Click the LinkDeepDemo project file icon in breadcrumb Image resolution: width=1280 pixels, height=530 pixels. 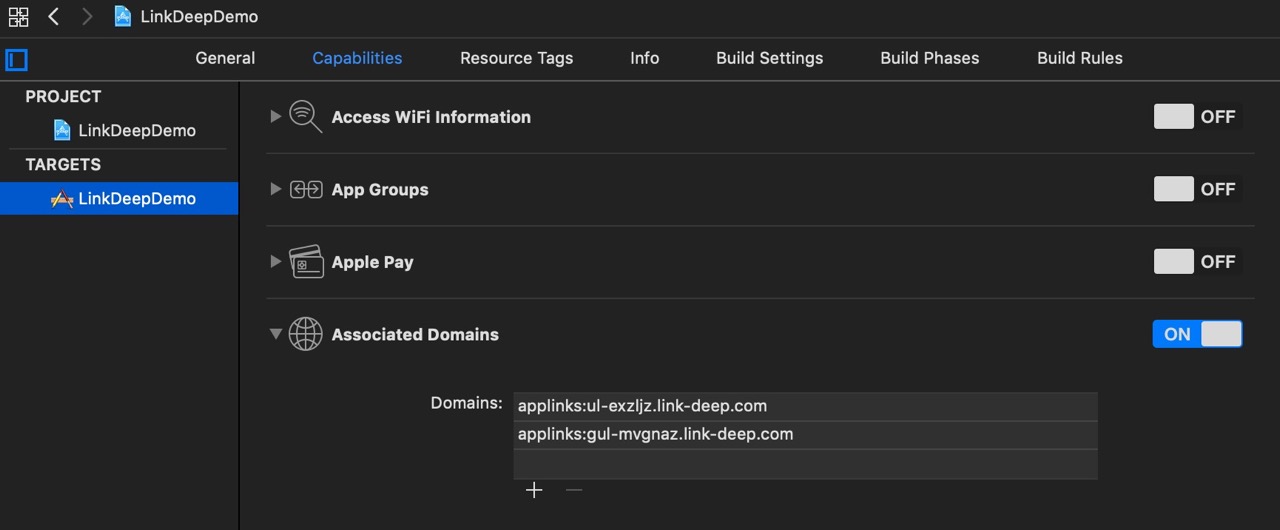(x=123, y=17)
